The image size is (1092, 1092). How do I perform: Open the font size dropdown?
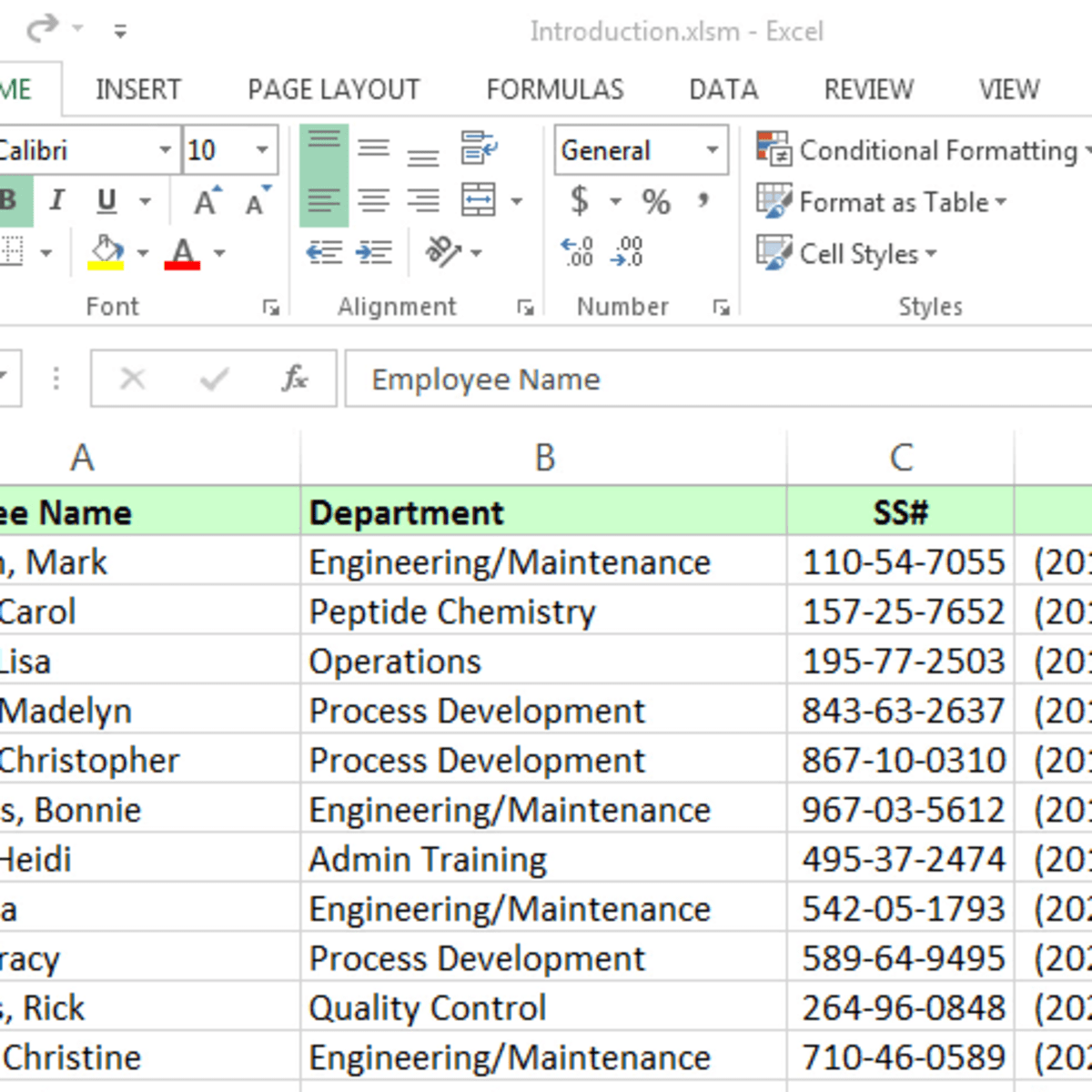pos(262,150)
